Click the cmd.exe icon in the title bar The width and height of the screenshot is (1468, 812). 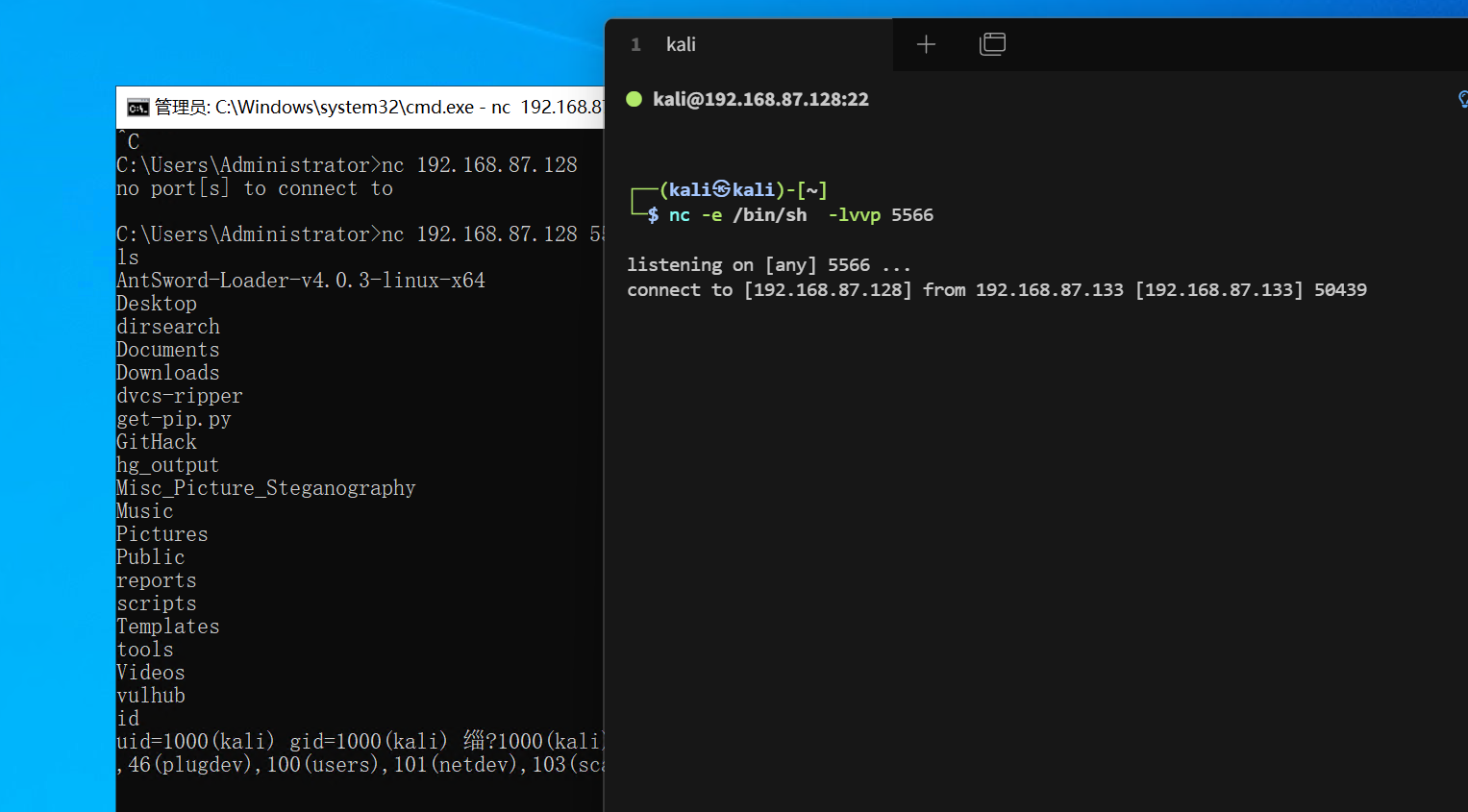138,107
